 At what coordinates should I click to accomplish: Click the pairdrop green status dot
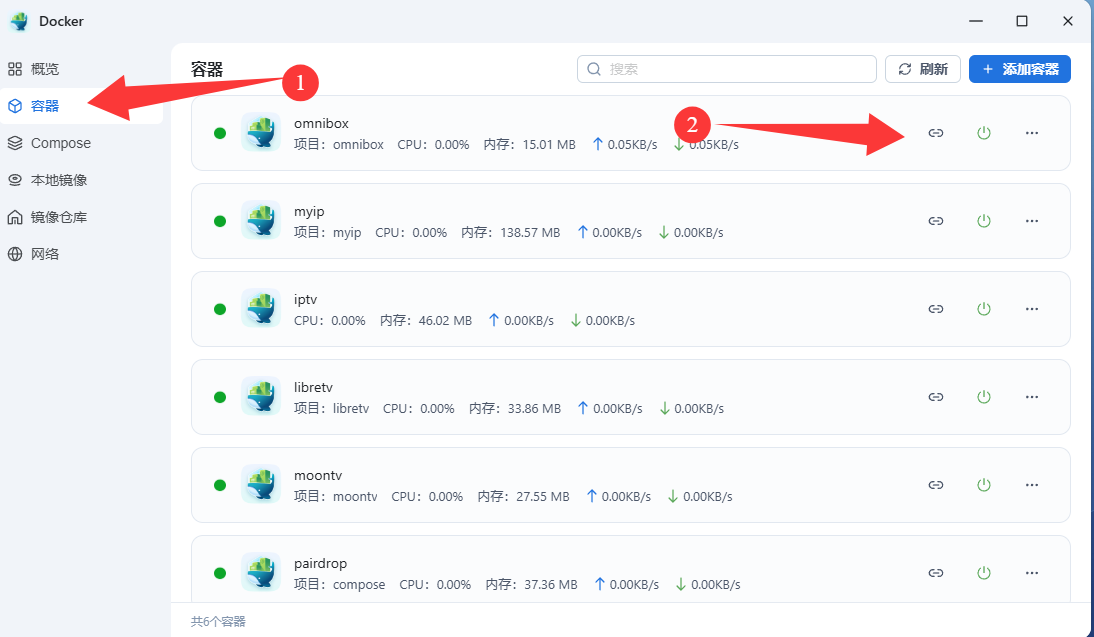pyautogui.click(x=220, y=573)
